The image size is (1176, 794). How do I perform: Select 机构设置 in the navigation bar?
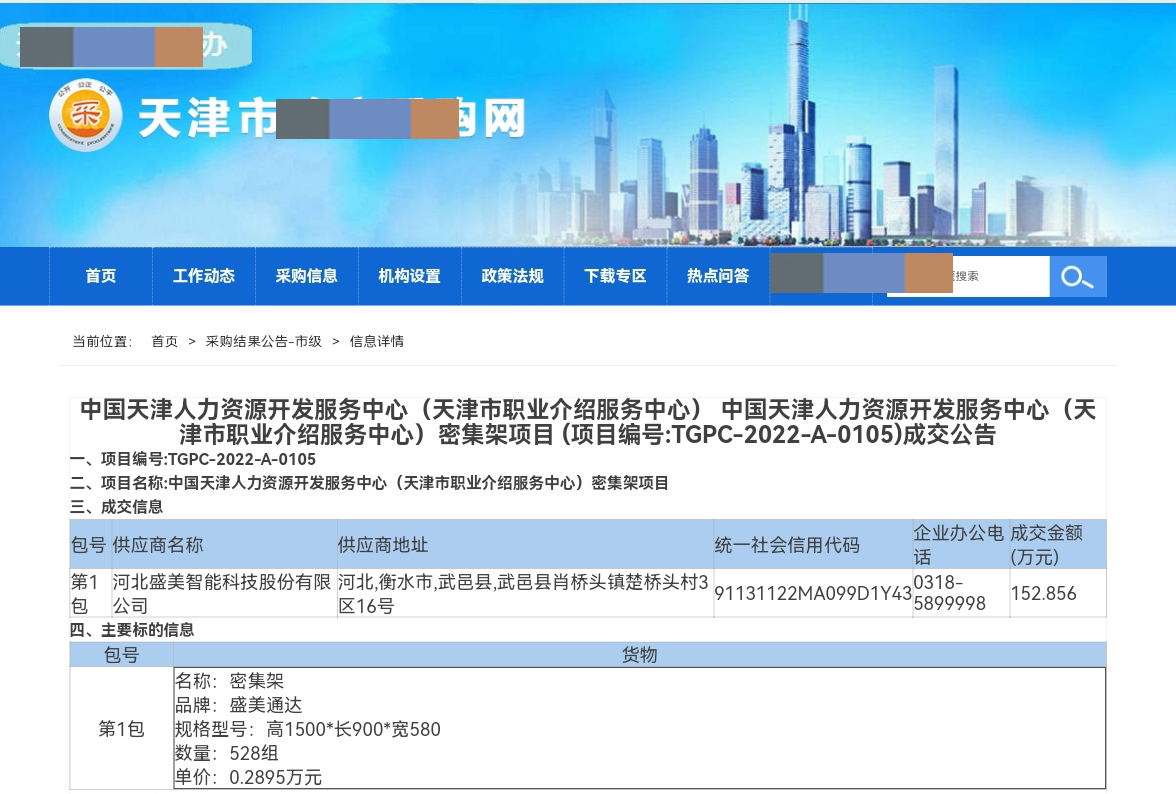pos(410,276)
